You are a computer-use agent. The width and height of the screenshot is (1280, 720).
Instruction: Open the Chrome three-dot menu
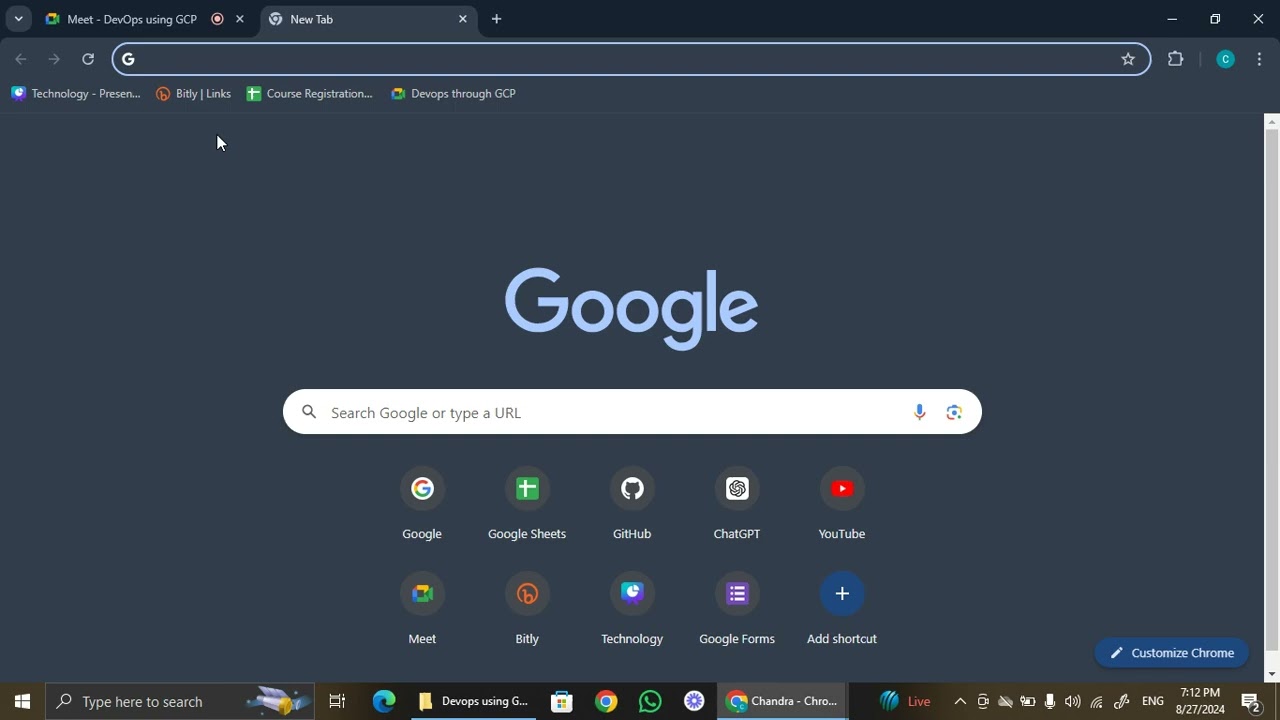1259,59
